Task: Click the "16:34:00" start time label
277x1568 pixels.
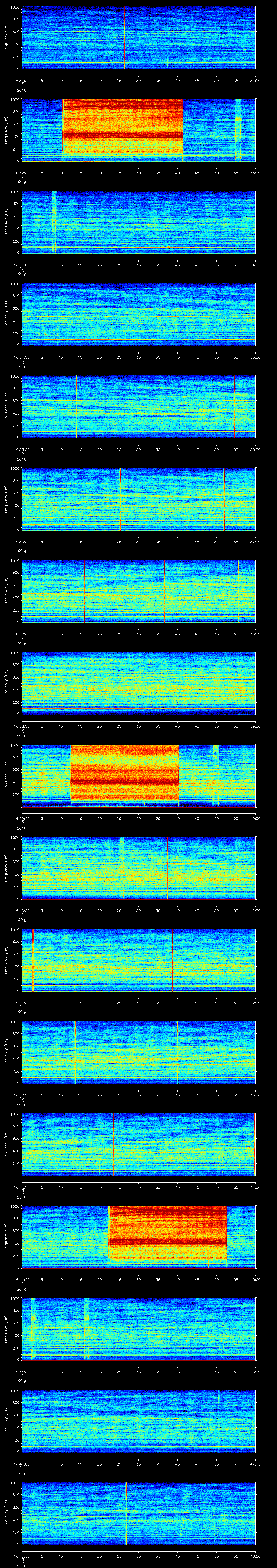Action: pos(22,357)
